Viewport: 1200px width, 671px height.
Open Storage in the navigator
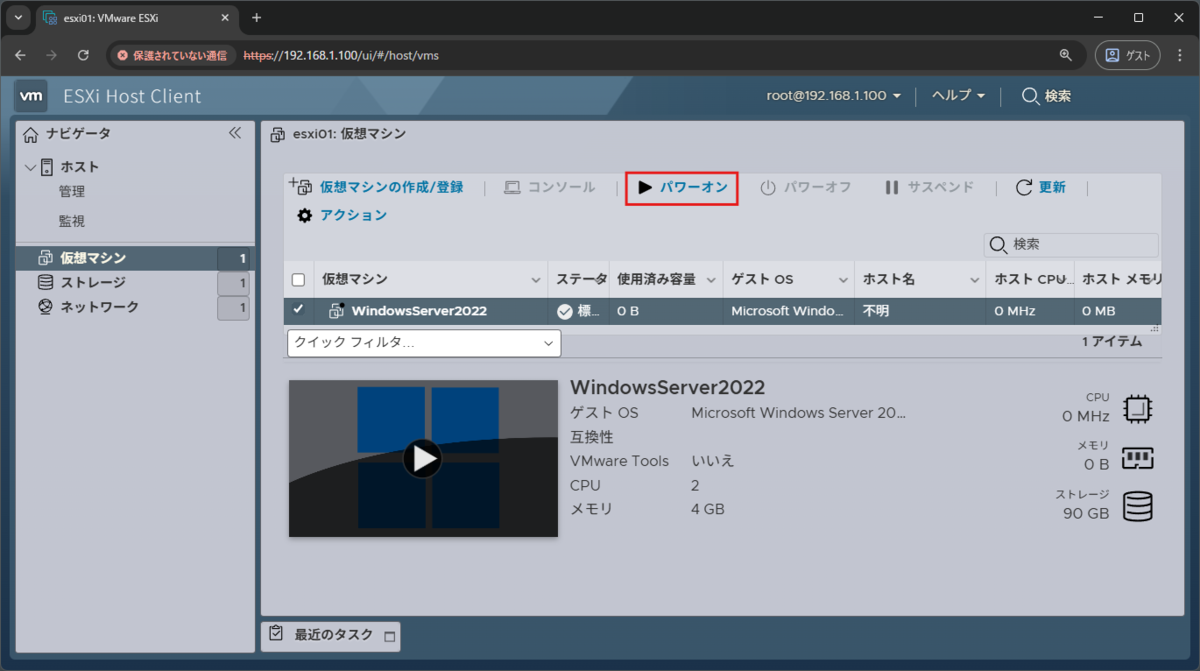[93, 283]
